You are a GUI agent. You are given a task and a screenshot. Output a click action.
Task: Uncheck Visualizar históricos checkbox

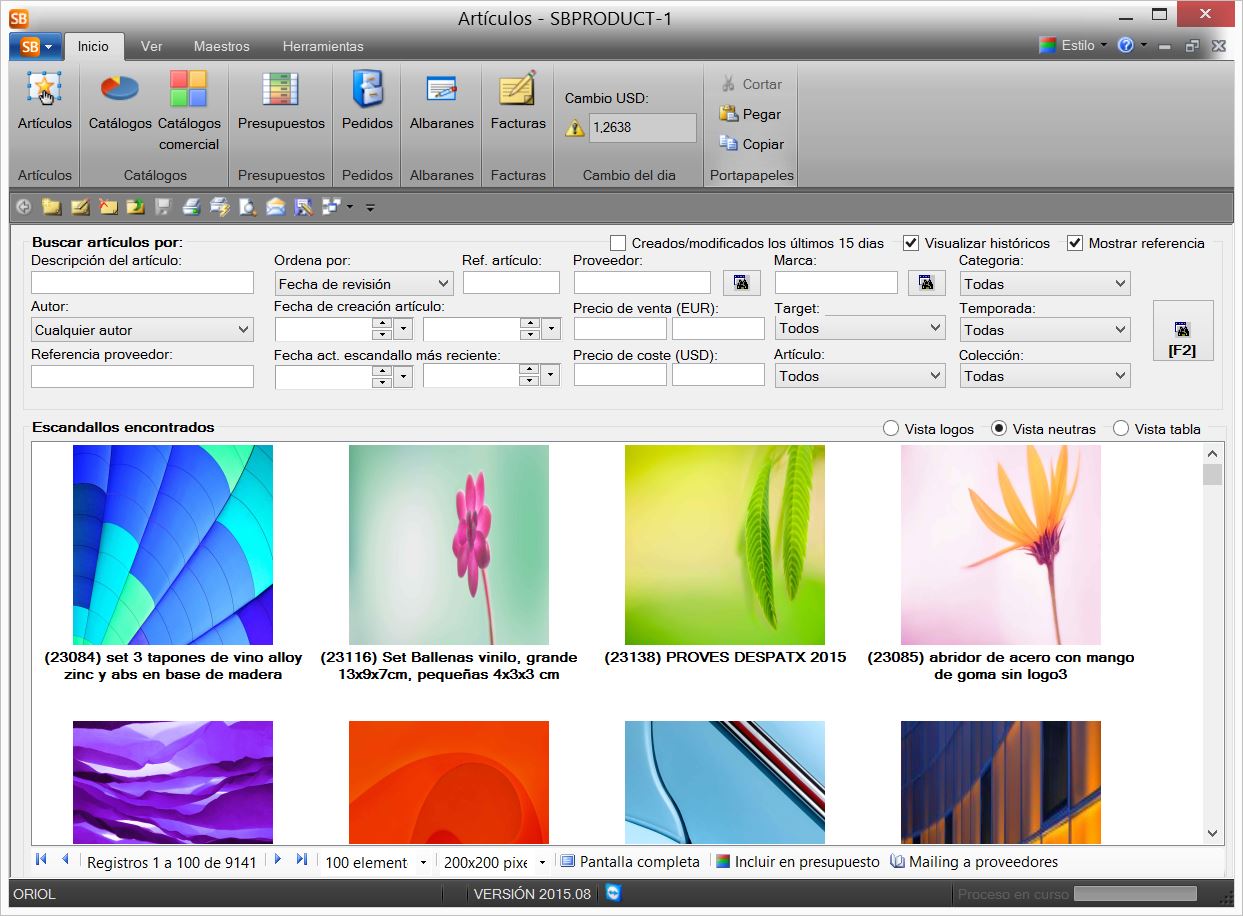911,243
